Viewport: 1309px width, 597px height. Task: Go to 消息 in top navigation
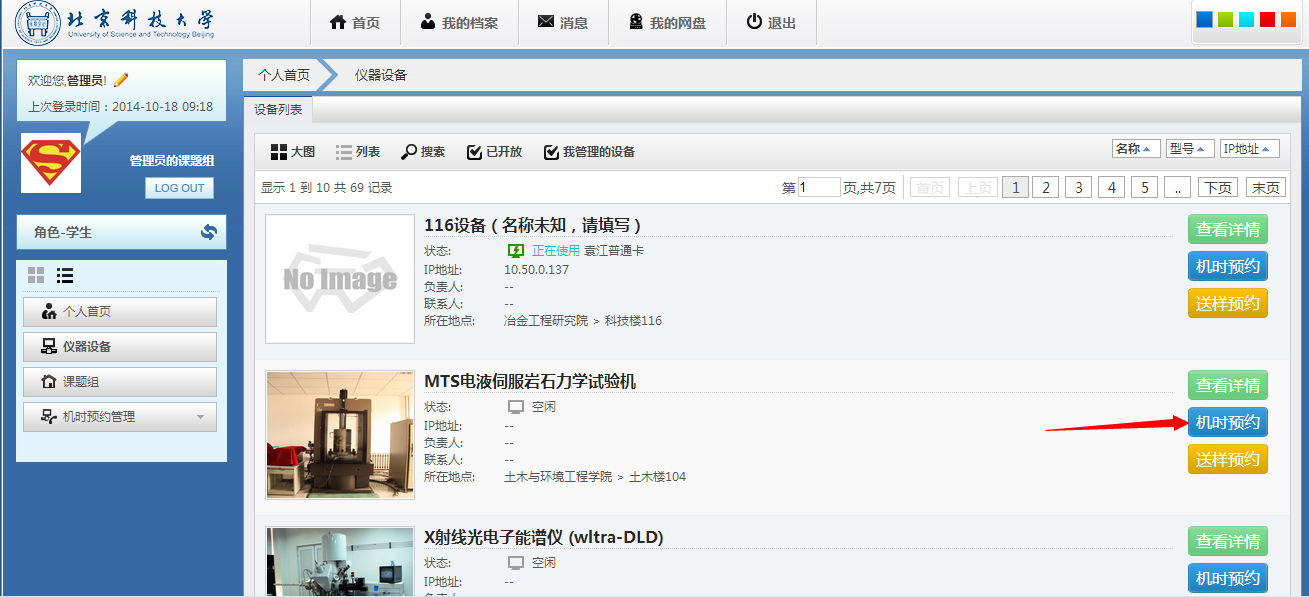563,22
